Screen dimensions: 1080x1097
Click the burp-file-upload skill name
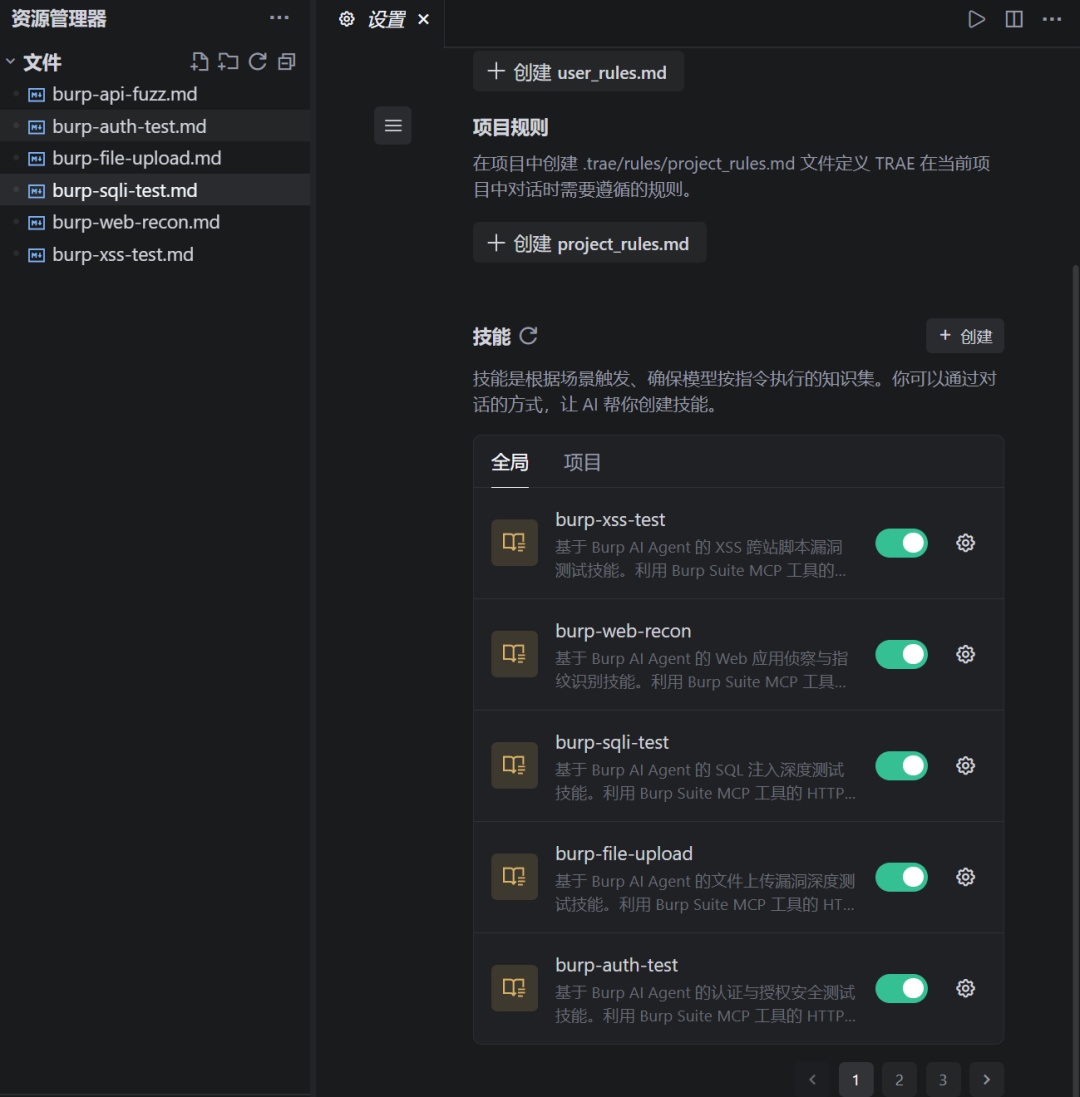point(624,854)
